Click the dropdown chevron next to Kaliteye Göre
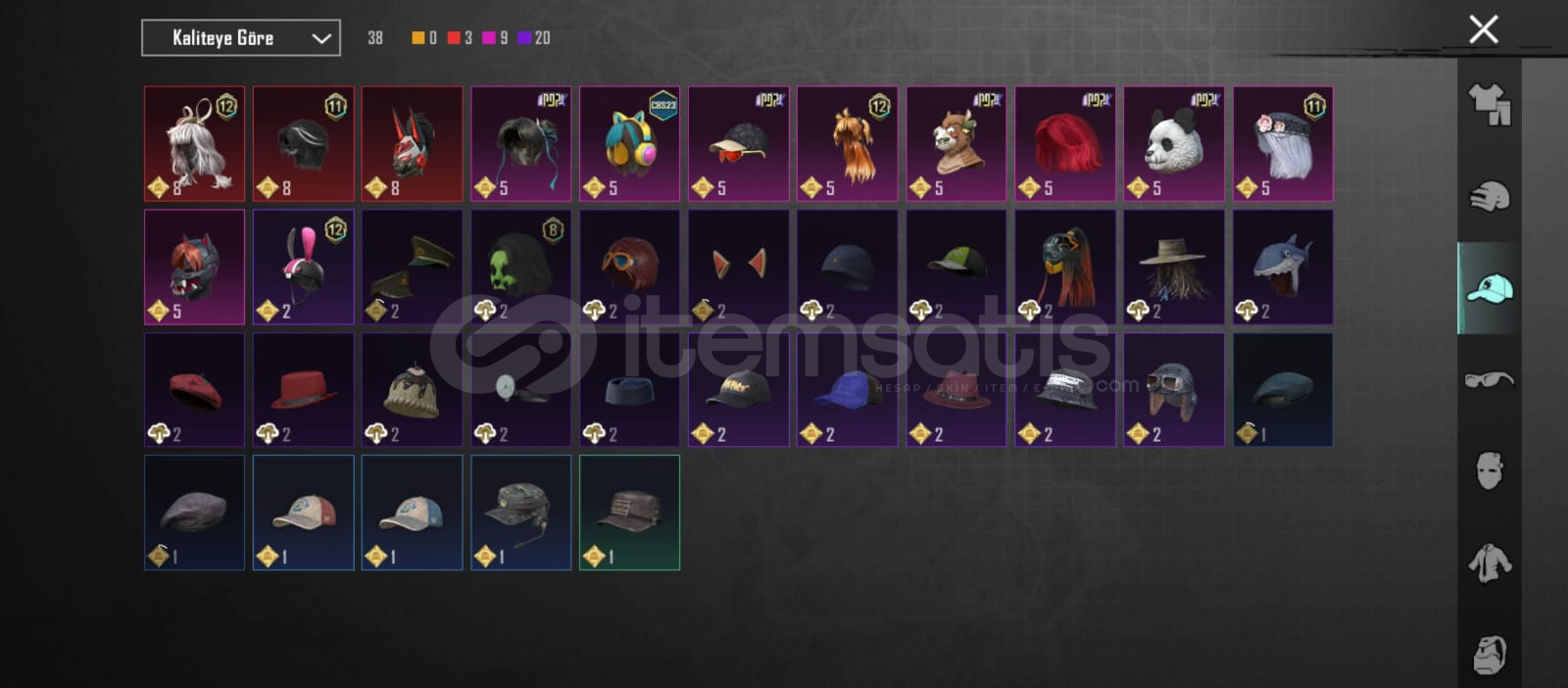The width and height of the screenshot is (1568, 688). 320,38
